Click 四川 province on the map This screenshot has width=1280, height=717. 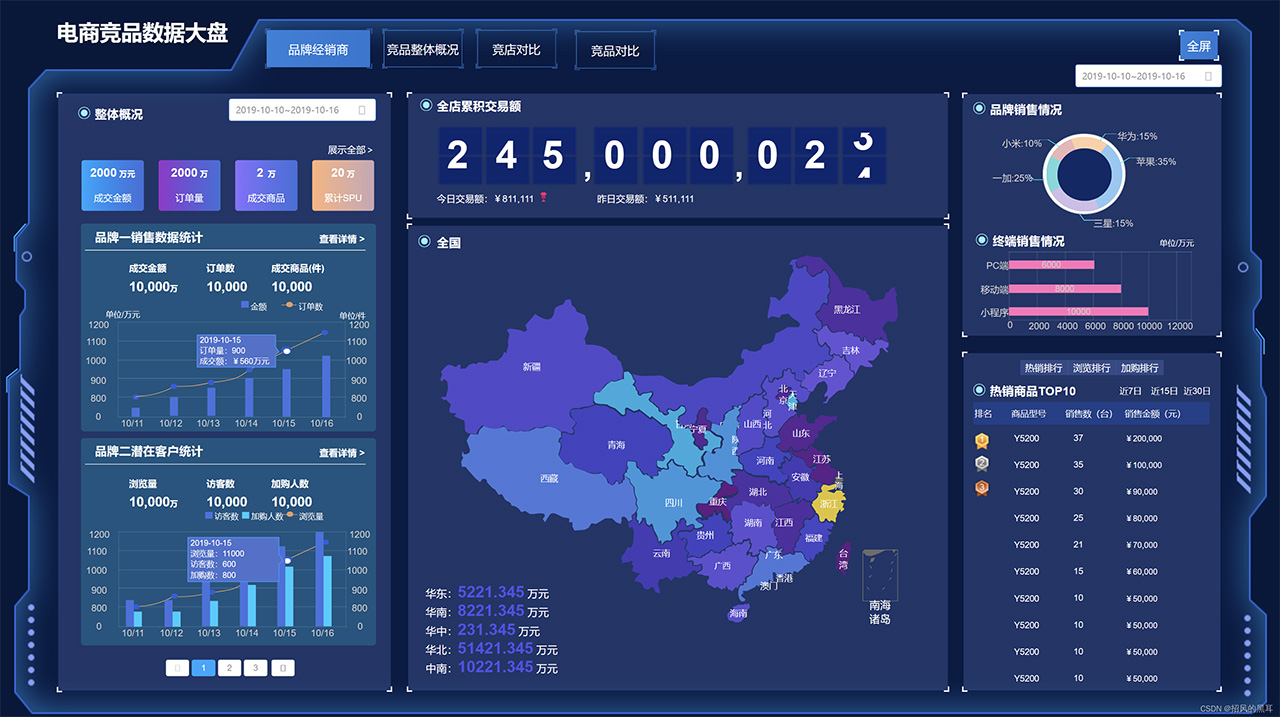pos(673,502)
